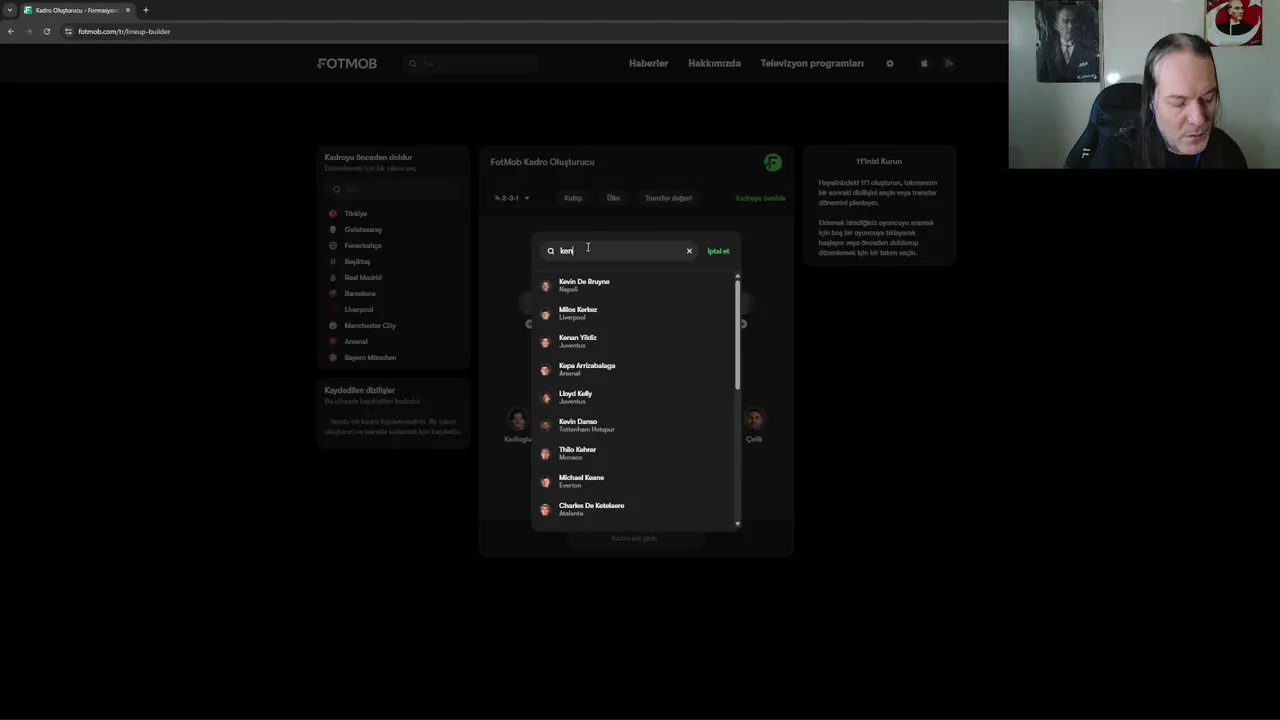Screen dimensions: 1280x720
Task: Click the Çelik player on the pitch
Action: click(x=754, y=425)
